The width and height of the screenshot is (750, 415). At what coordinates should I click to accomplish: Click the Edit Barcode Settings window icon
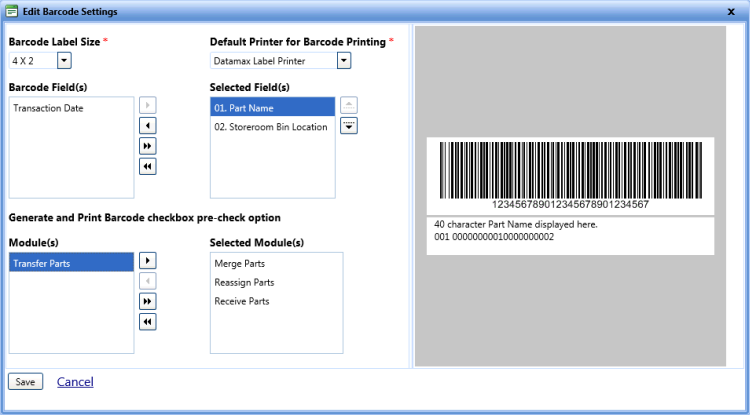coord(11,11)
